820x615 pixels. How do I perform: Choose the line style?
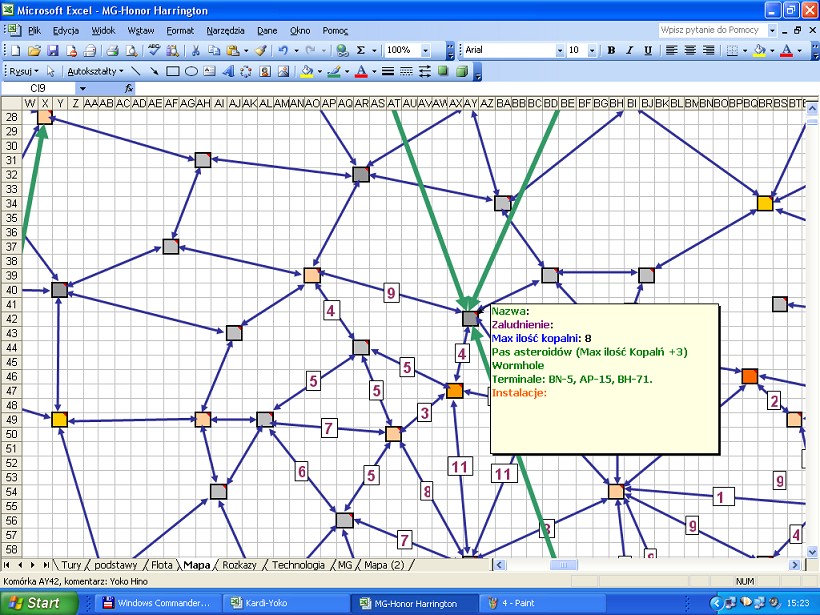point(388,71)
